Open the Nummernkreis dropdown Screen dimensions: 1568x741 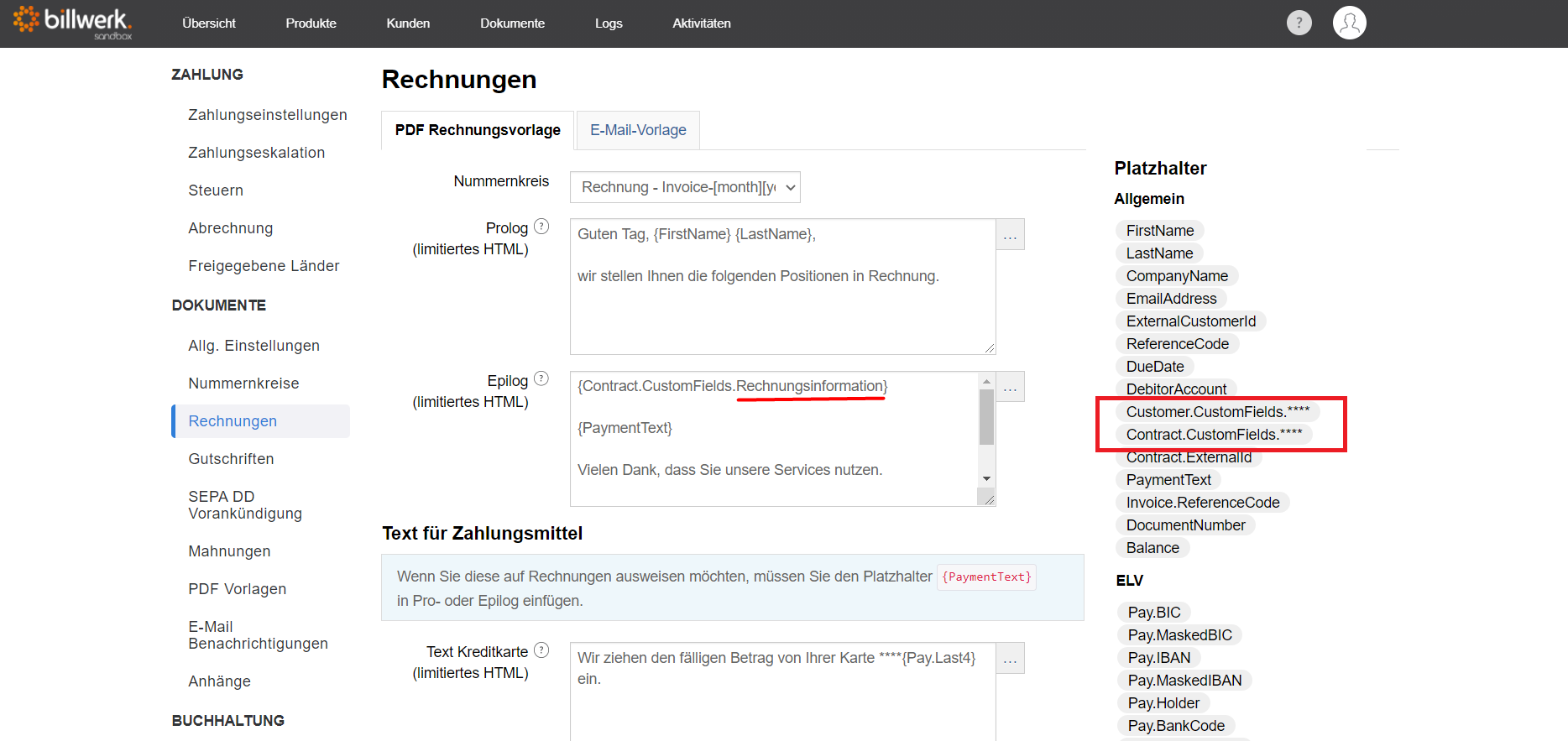pos(685,187)
